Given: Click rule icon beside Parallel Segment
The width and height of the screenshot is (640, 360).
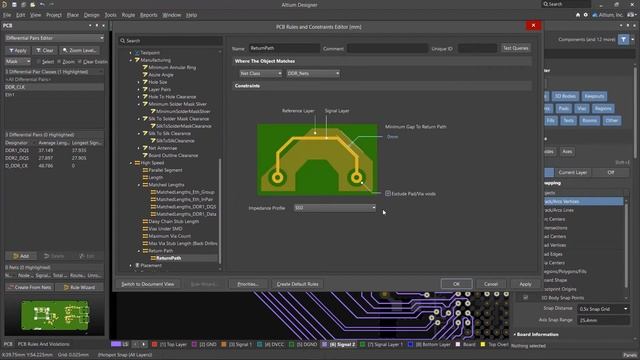Looking at the screenshot, I should click(x=145, y=170).
